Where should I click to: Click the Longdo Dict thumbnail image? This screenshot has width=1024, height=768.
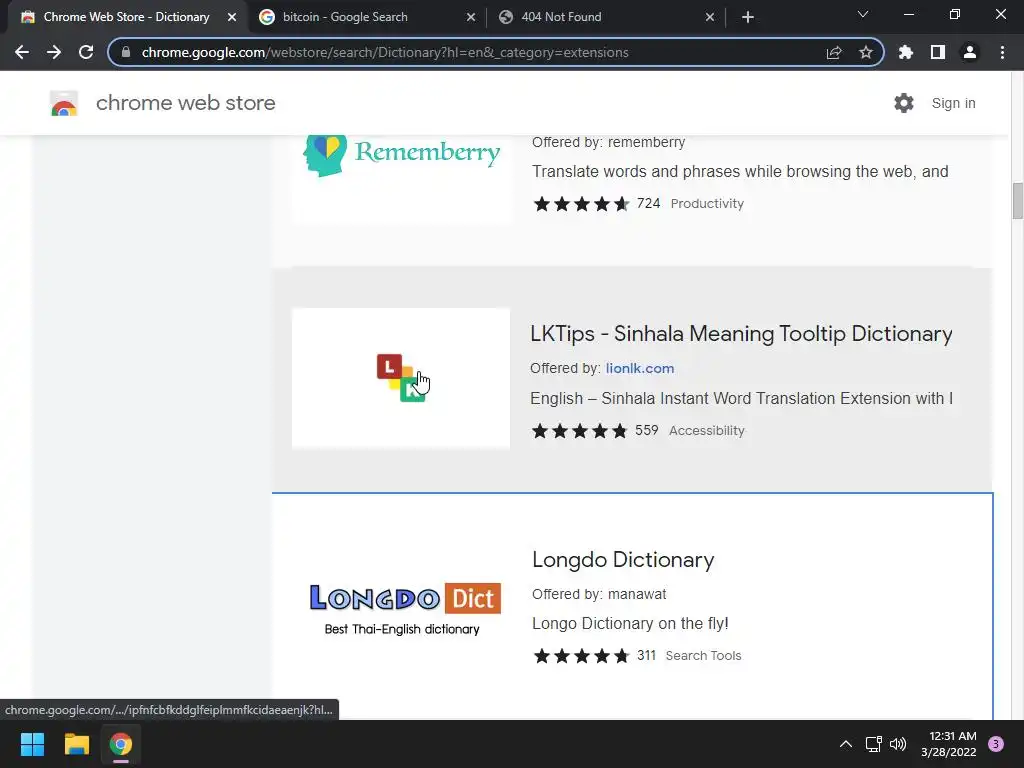(404, 608)
